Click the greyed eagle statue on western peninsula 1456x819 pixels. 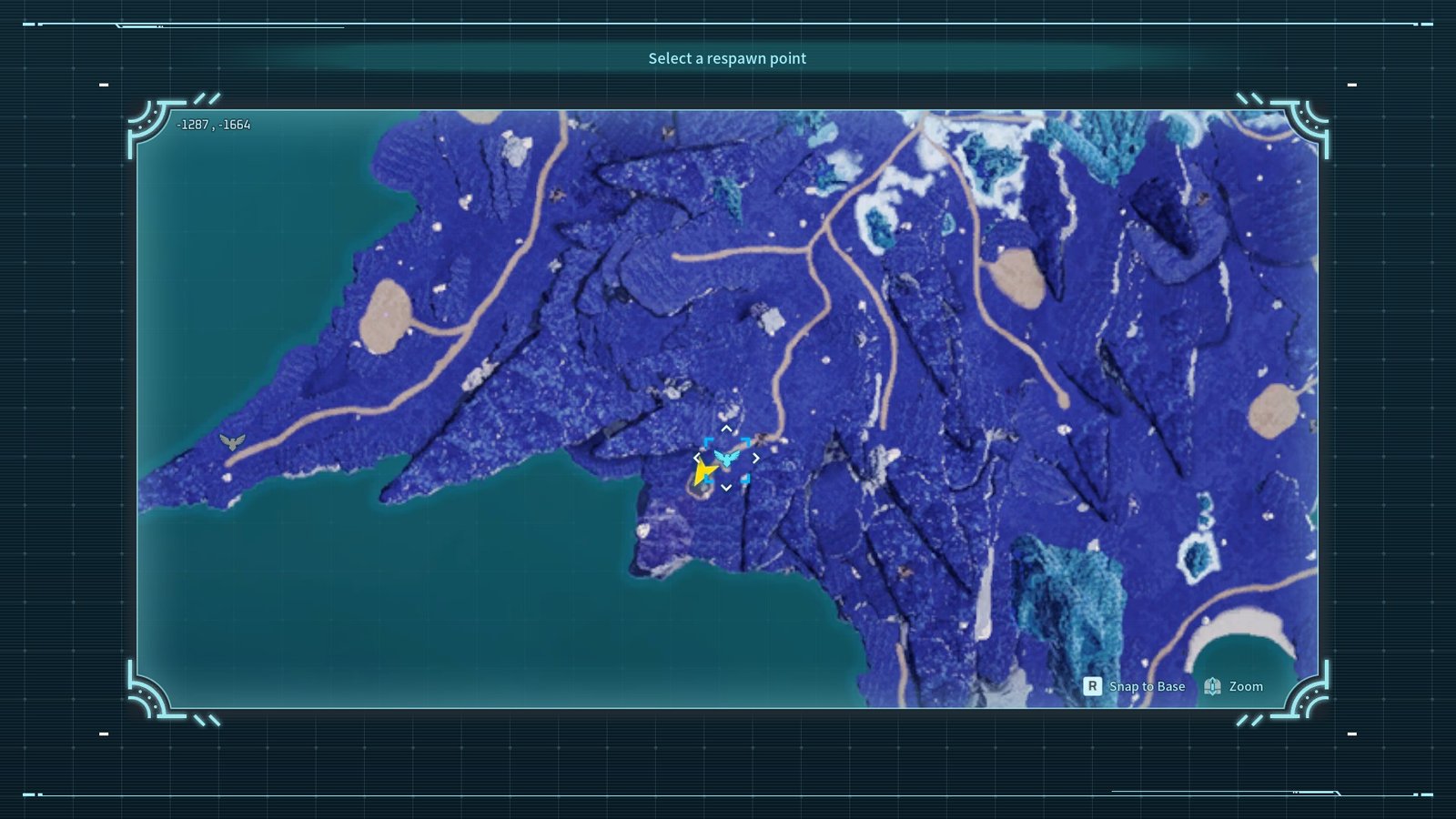coord(232,442)
